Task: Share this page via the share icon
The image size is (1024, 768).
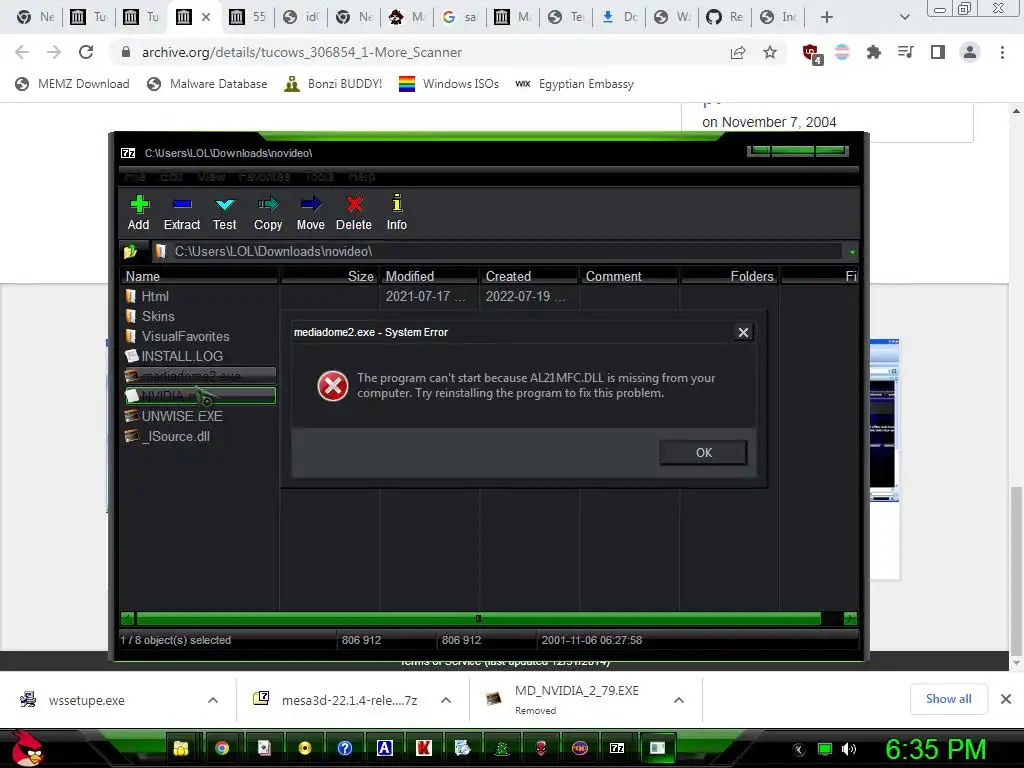Action: pyautogui.click(x=738, y=52)
